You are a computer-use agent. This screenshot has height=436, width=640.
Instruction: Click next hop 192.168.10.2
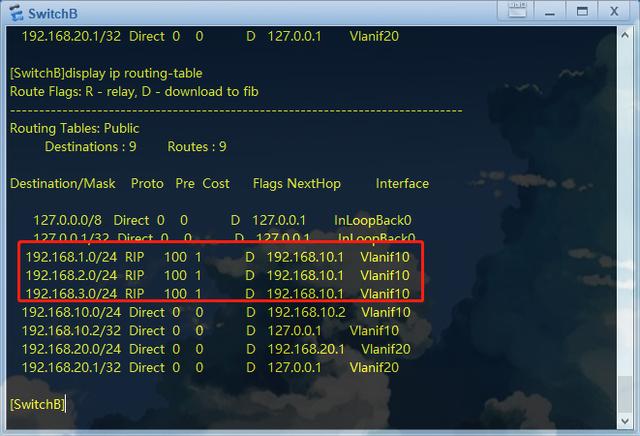click(306, 312)
